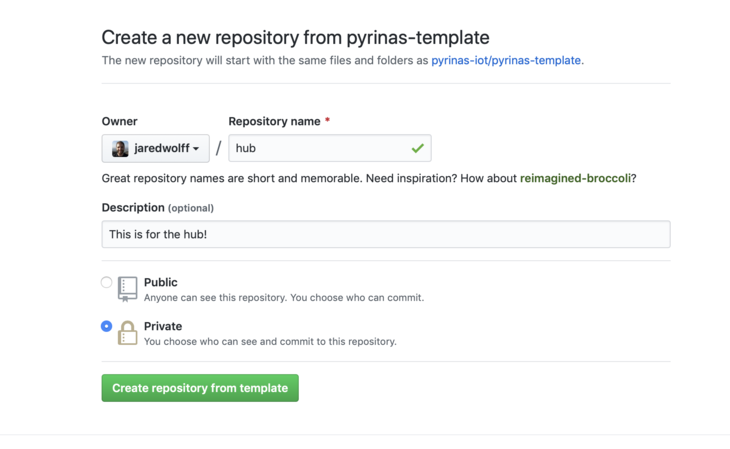
Task: Click the bold Private label text
Action: point(163,326)
